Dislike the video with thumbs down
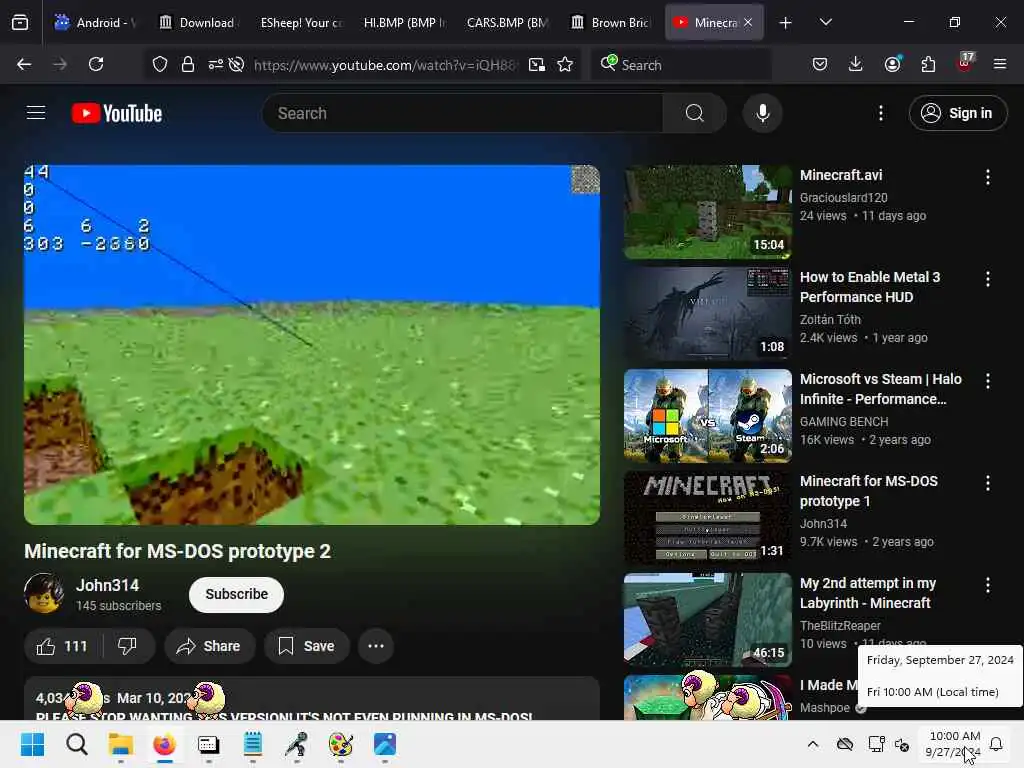This screenshot has height=768, width=1024. pos(127,646)
